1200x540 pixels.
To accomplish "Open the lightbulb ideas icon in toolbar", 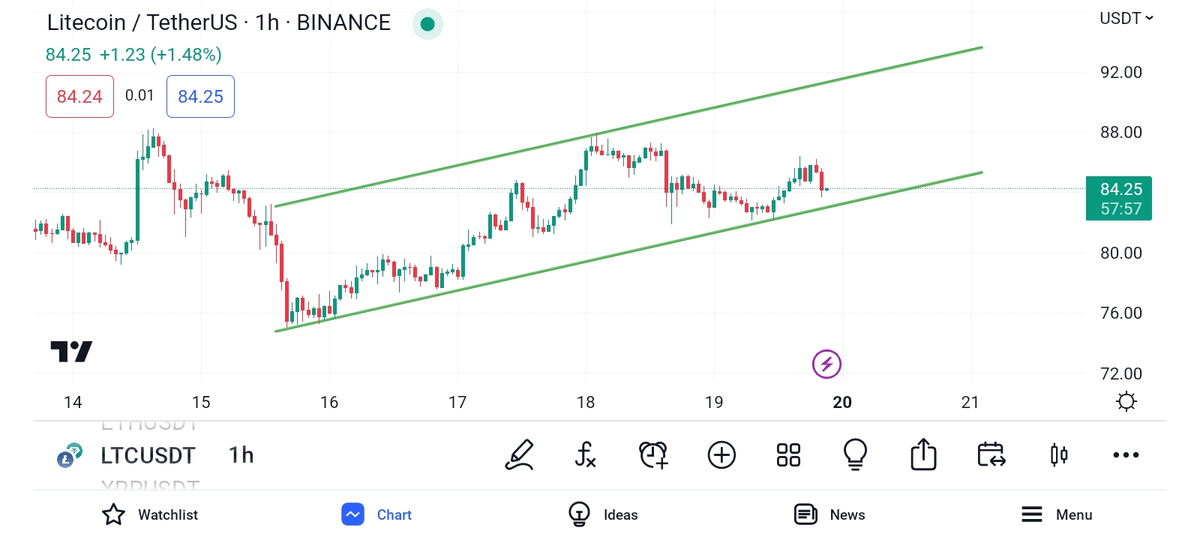I will click(x=855, y=455).
